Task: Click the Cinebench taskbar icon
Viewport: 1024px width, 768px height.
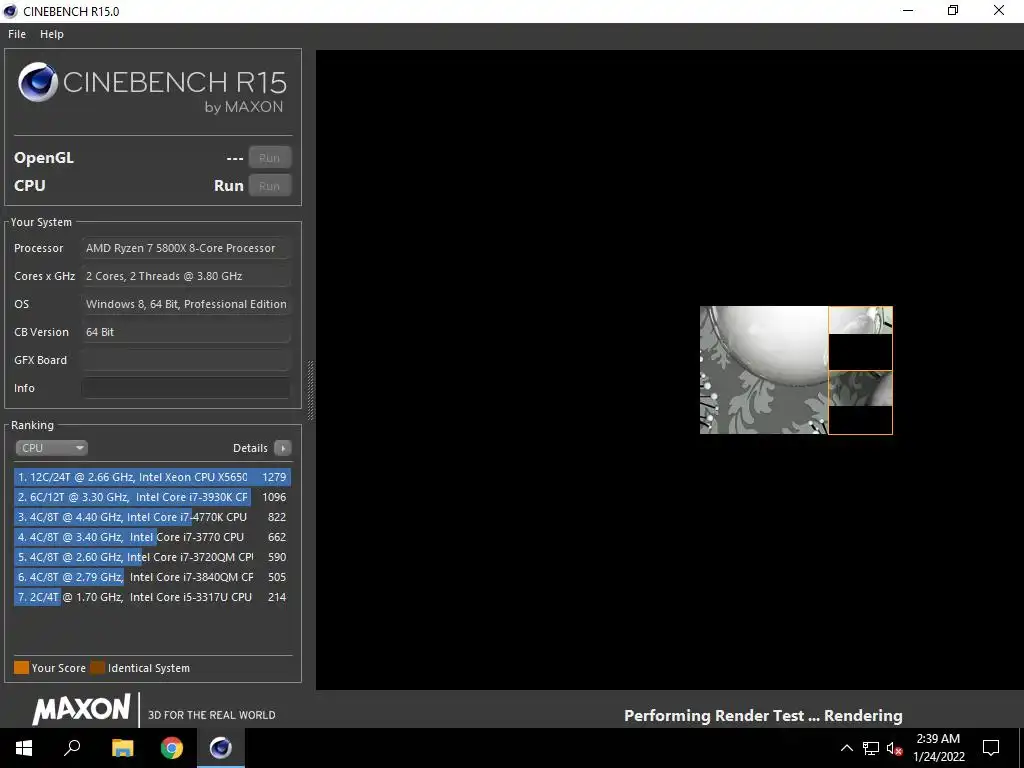Action: (x=221, y=748)
